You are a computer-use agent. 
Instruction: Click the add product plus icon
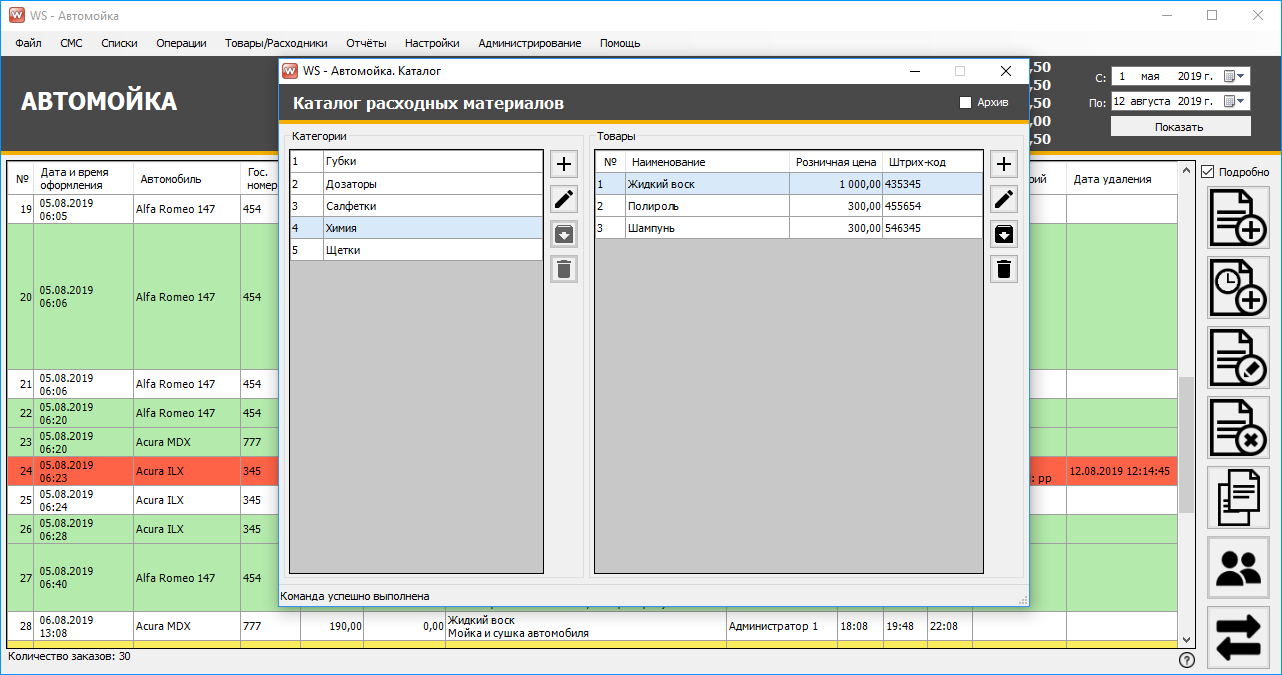pyautogui.click(x=1004, y=164)
